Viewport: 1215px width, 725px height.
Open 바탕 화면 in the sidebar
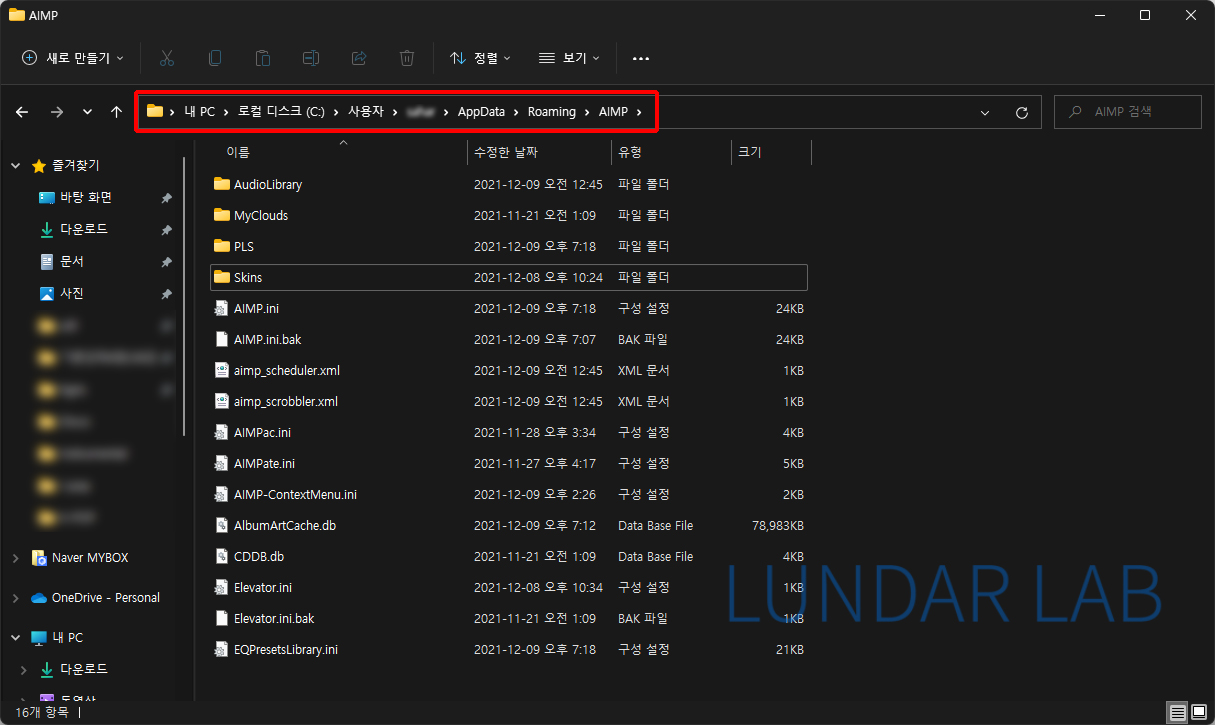pyautogui.click(x=85, y=198)
